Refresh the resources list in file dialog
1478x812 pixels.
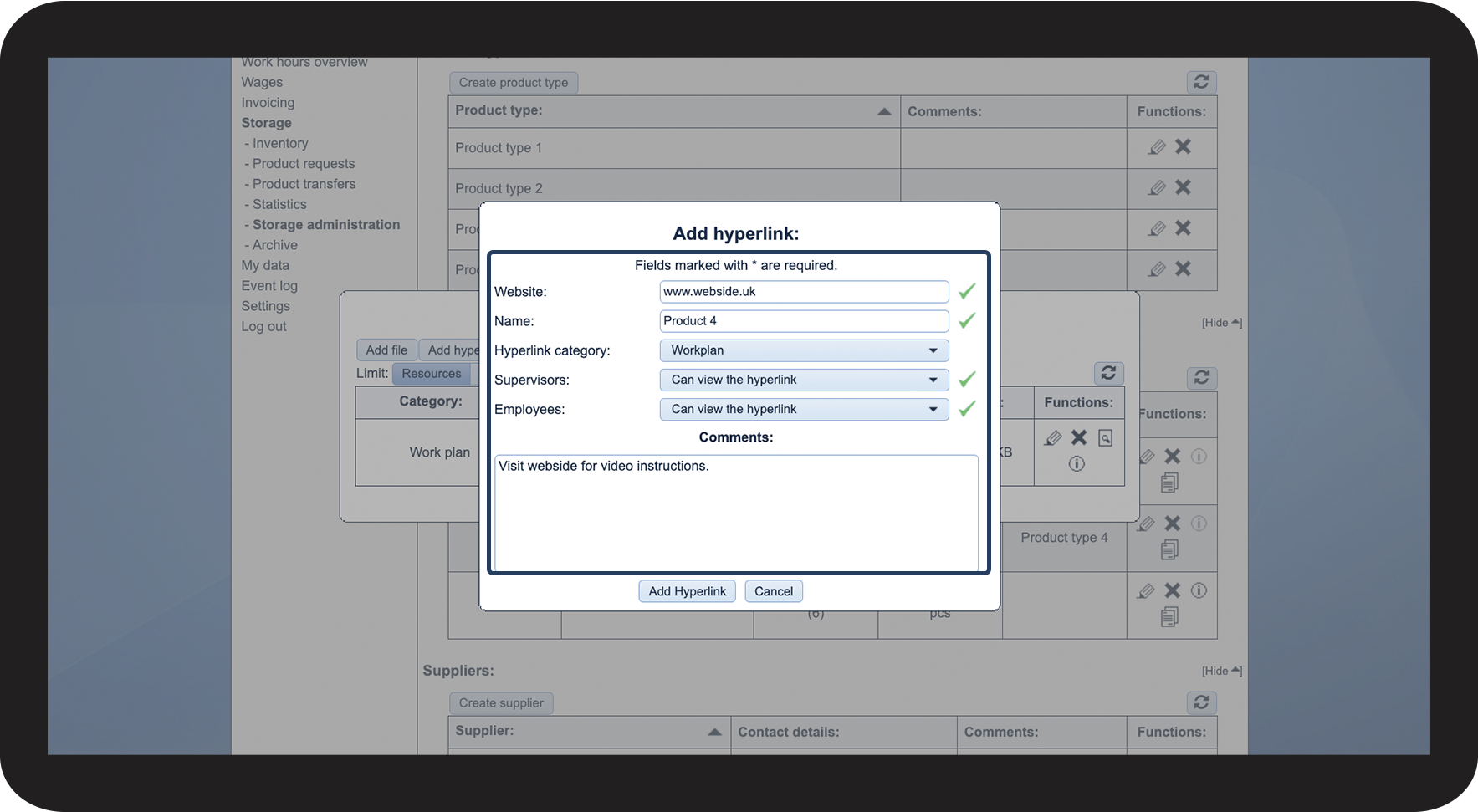pyautogui.click(x=1108, y=373)
